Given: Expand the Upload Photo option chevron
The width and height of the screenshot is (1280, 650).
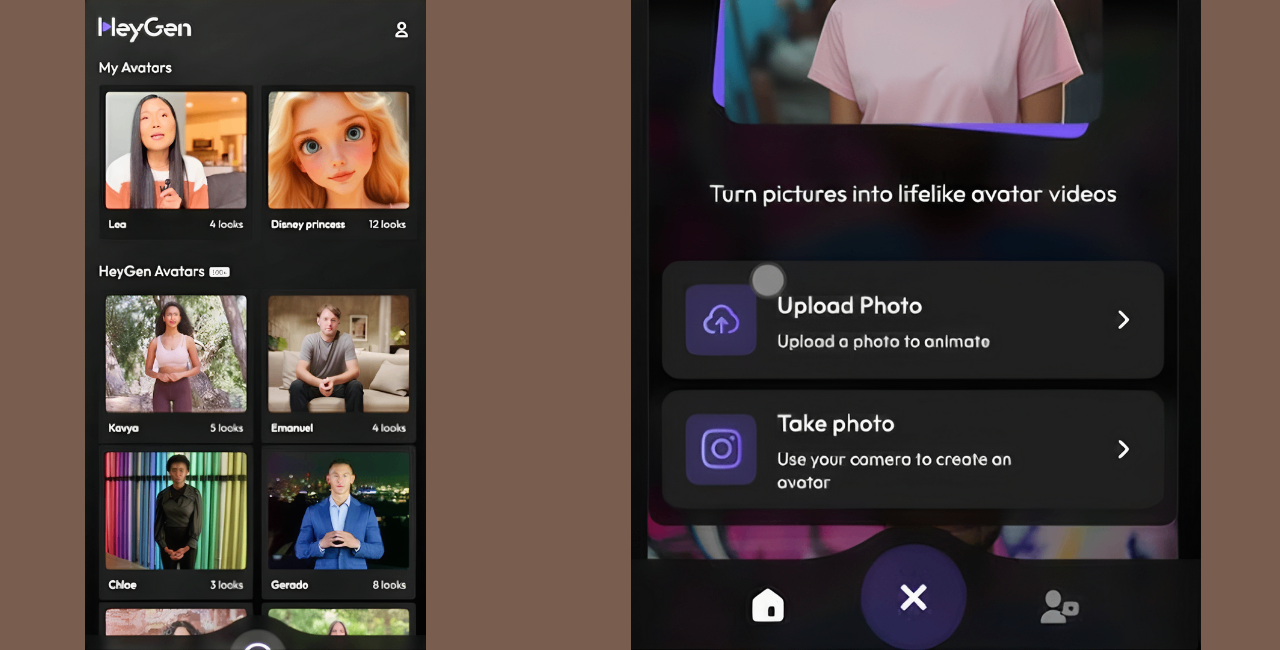Looking at the screenshot, I should pyautogui.click(x=1123, y=320).
